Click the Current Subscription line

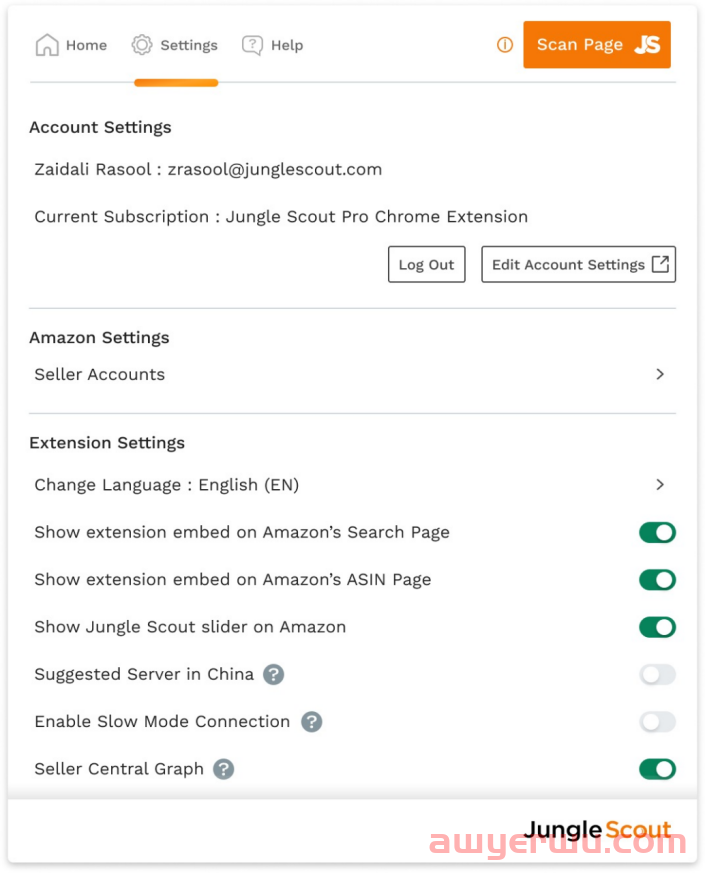pyautogui.click(x=281, y=217)
